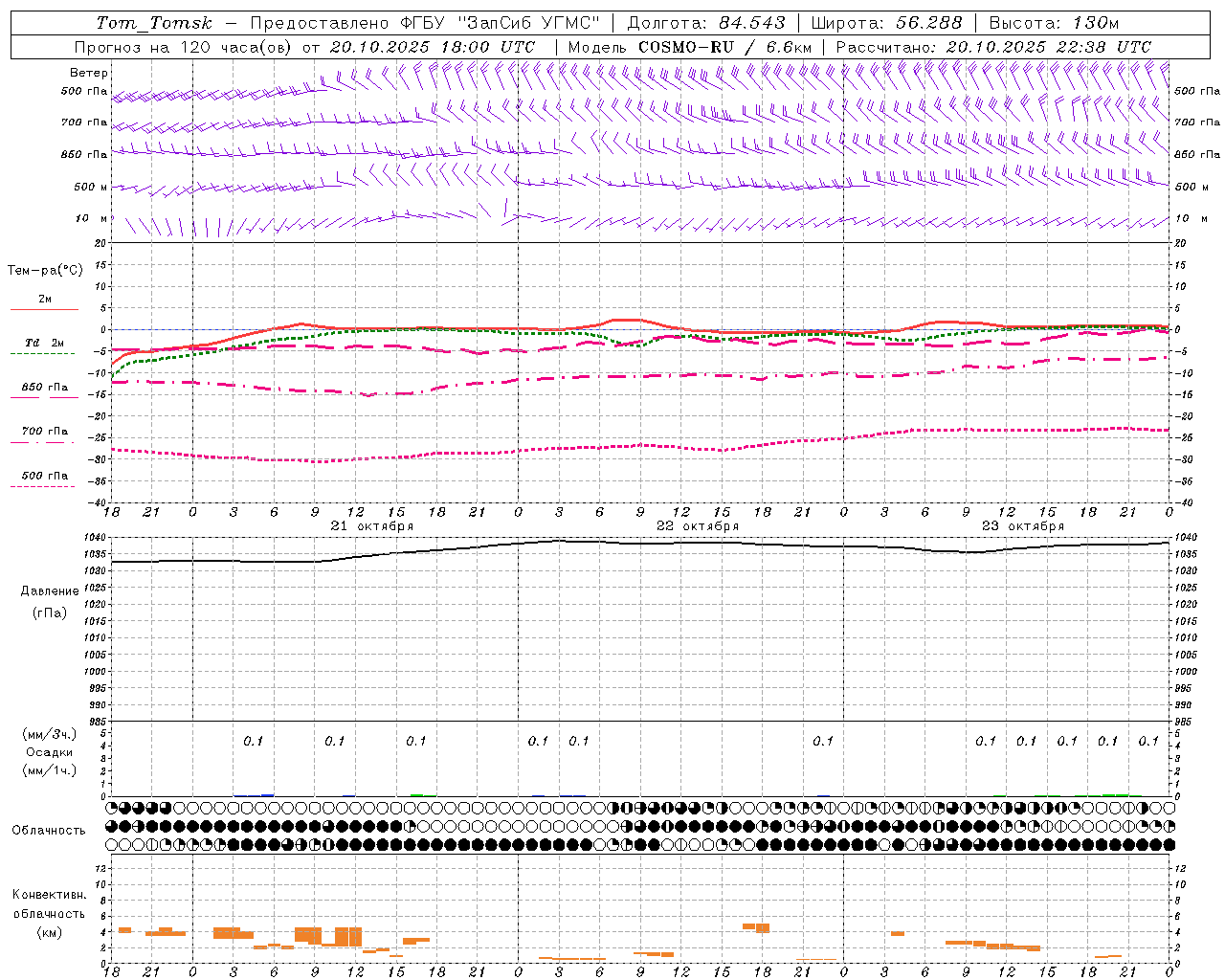This screenshot has width=1225, height=980.
Task: Click the '500 гПа' temperature legend entry
Action: (x=44, y=476)
